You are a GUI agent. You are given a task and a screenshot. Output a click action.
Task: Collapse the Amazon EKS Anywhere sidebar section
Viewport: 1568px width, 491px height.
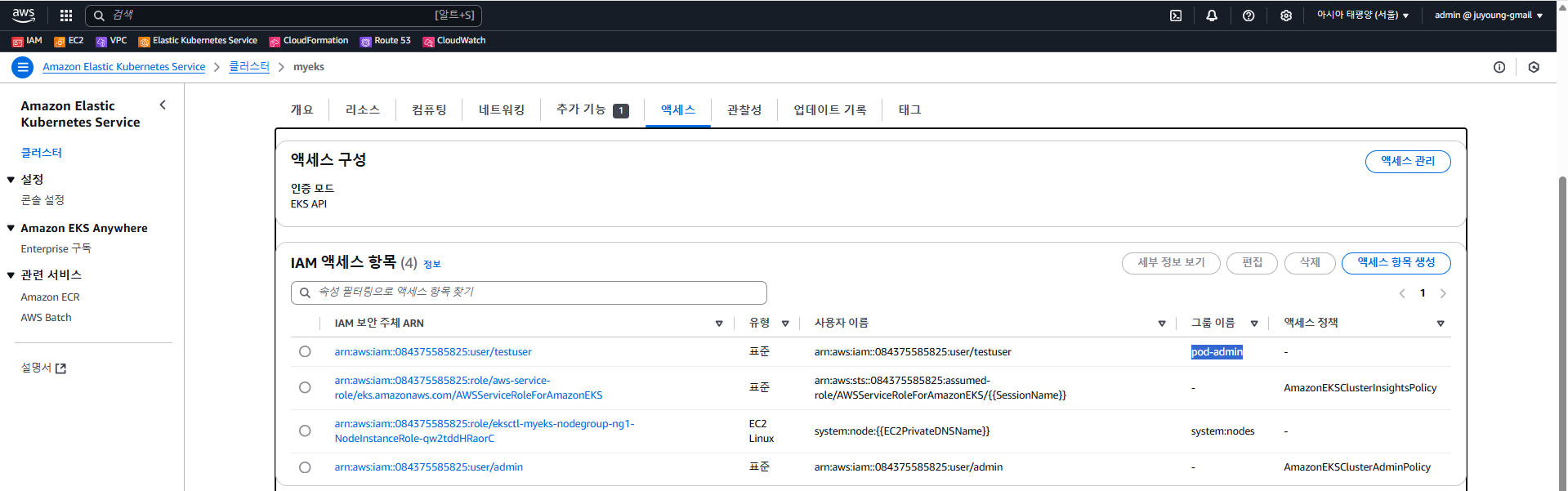pos(11,229)
